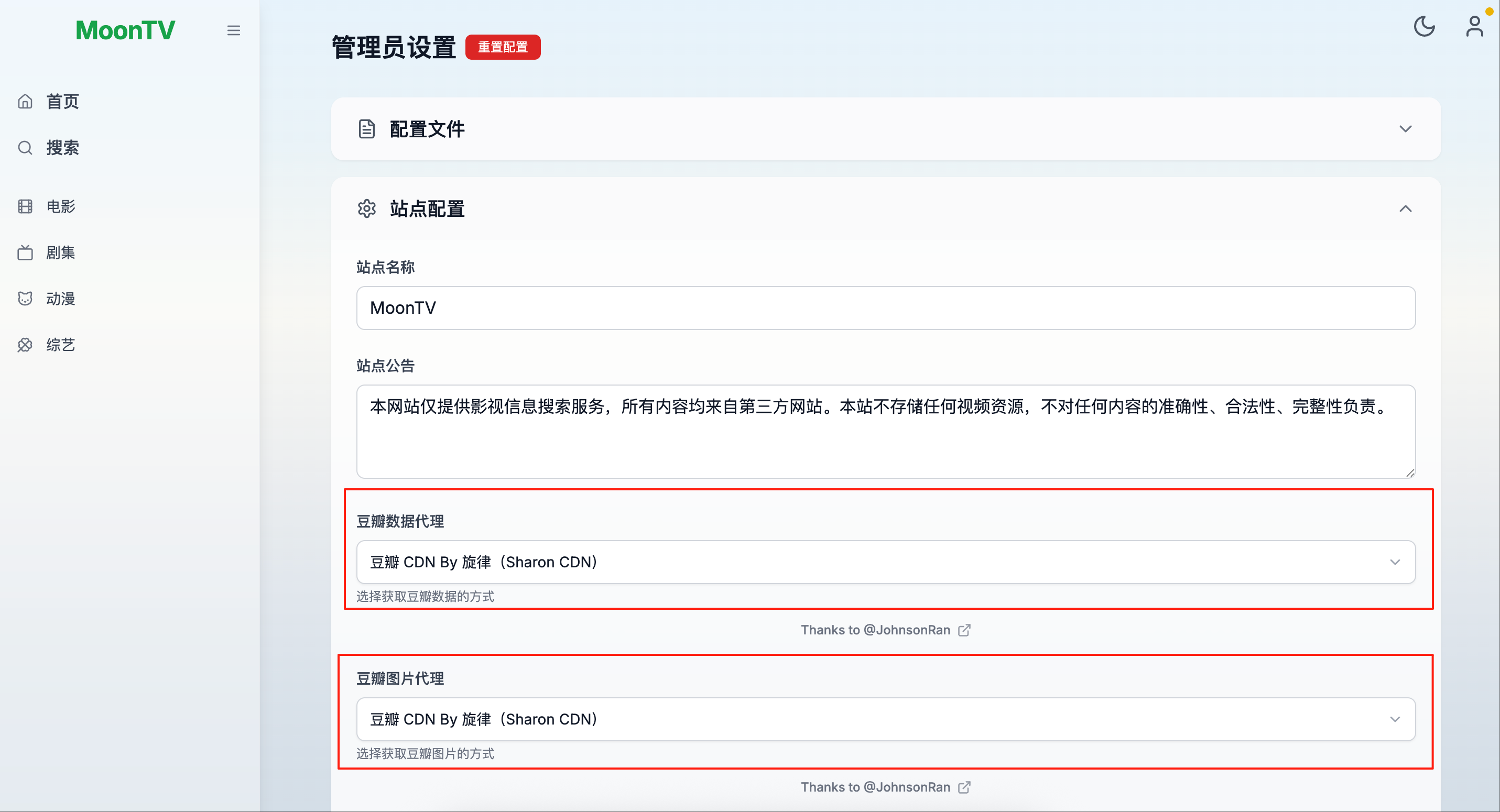Click the 站点配置 gear icon
This screenshot has height=812, width=1500.
[x=366, y=209]
